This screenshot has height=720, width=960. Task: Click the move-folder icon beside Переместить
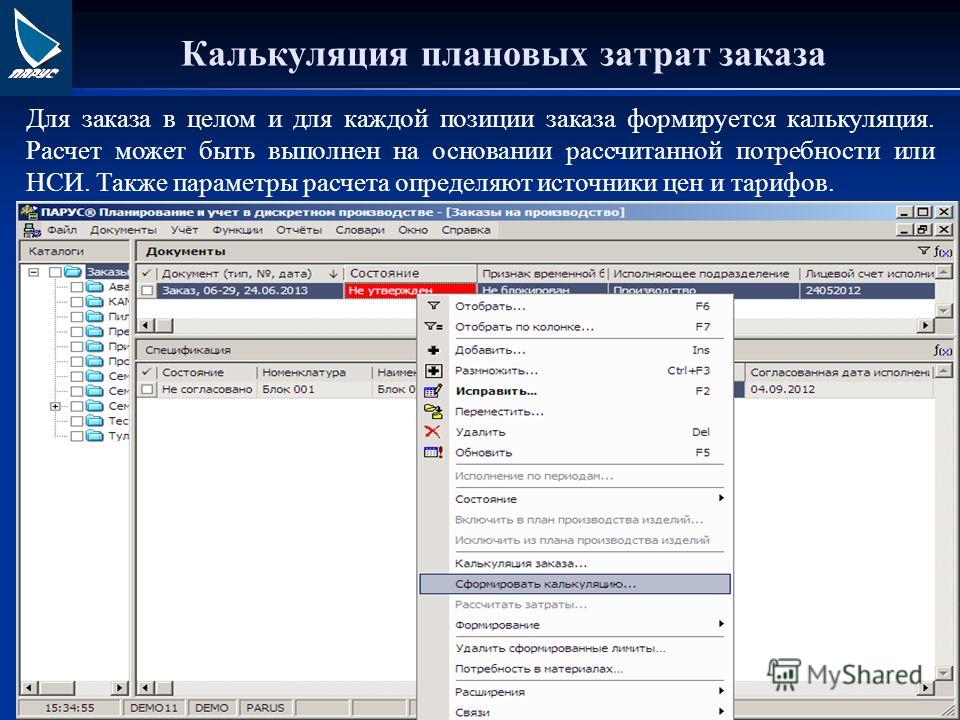coord(433,411)
